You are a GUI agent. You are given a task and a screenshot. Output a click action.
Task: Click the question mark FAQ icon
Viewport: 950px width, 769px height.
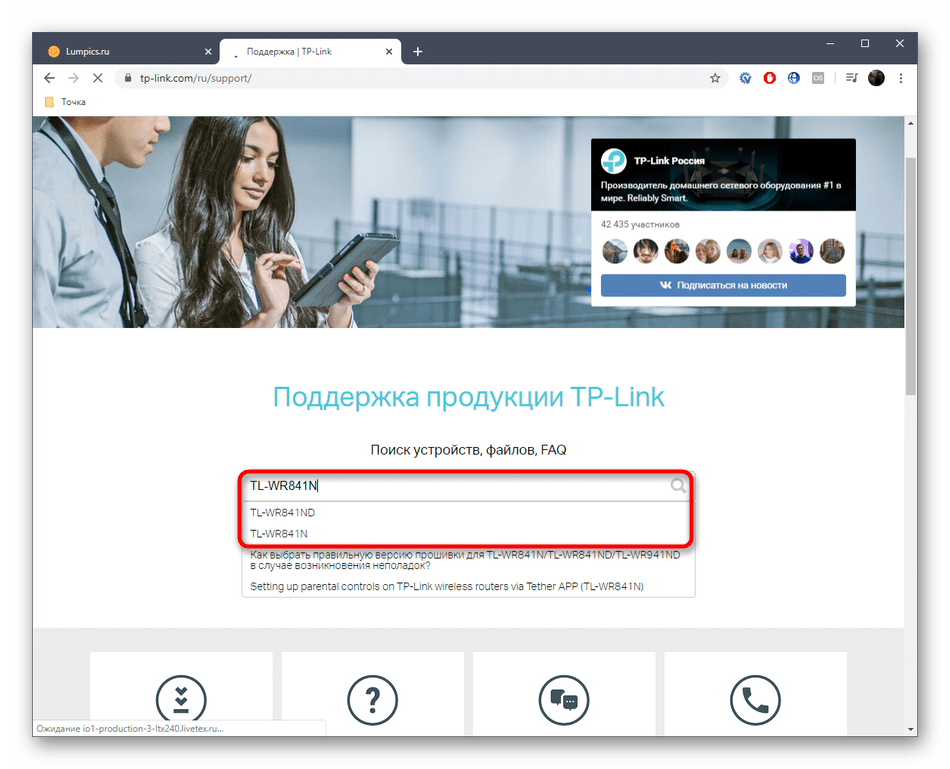373,700
